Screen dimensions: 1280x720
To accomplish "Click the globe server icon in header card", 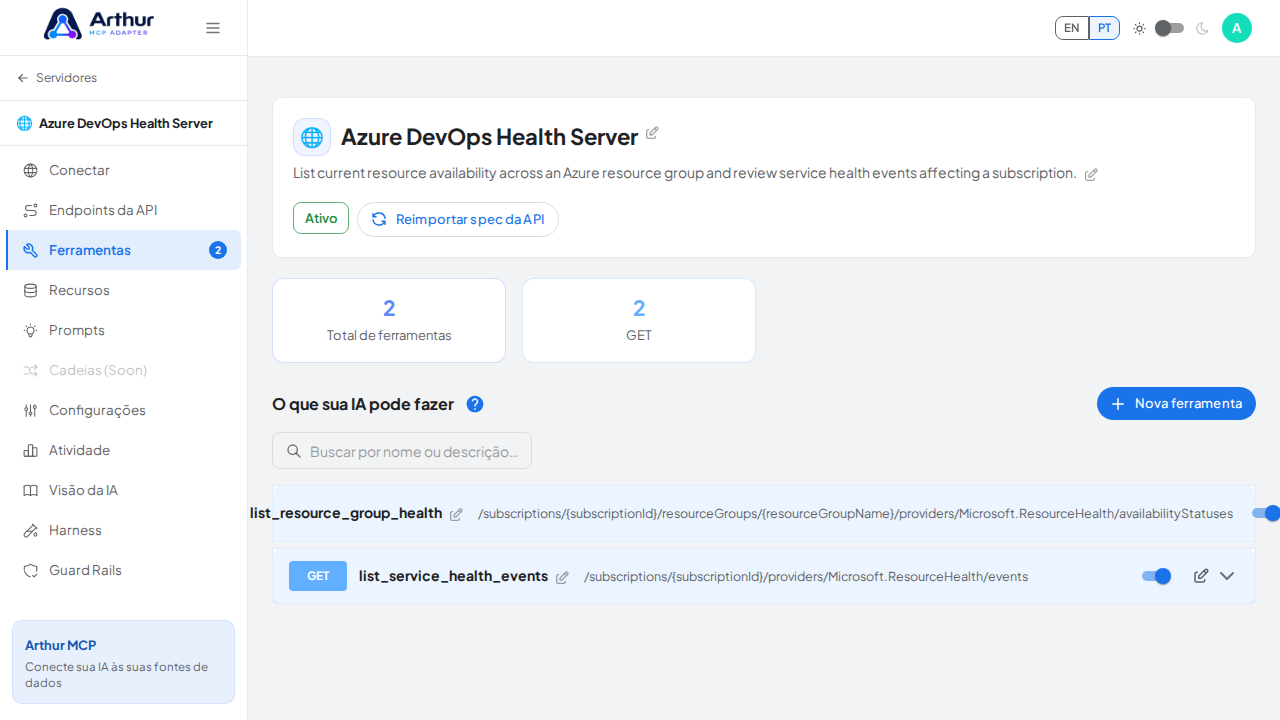I will tap(312, 137).
